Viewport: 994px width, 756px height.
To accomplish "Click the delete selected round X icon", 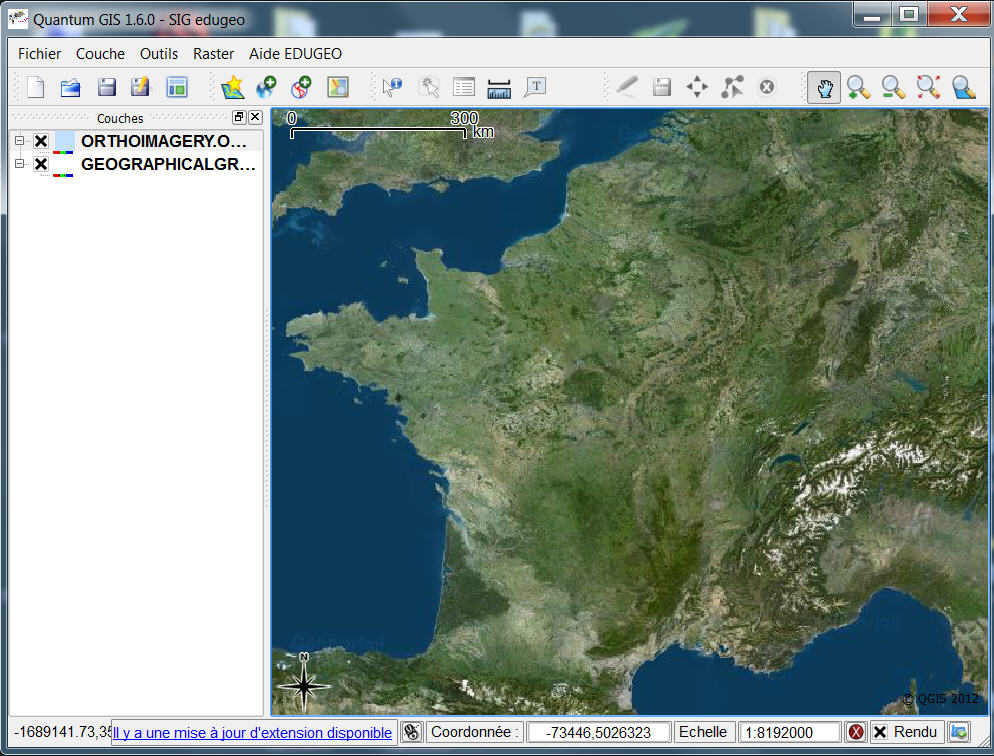I will (x=766, y=87).
